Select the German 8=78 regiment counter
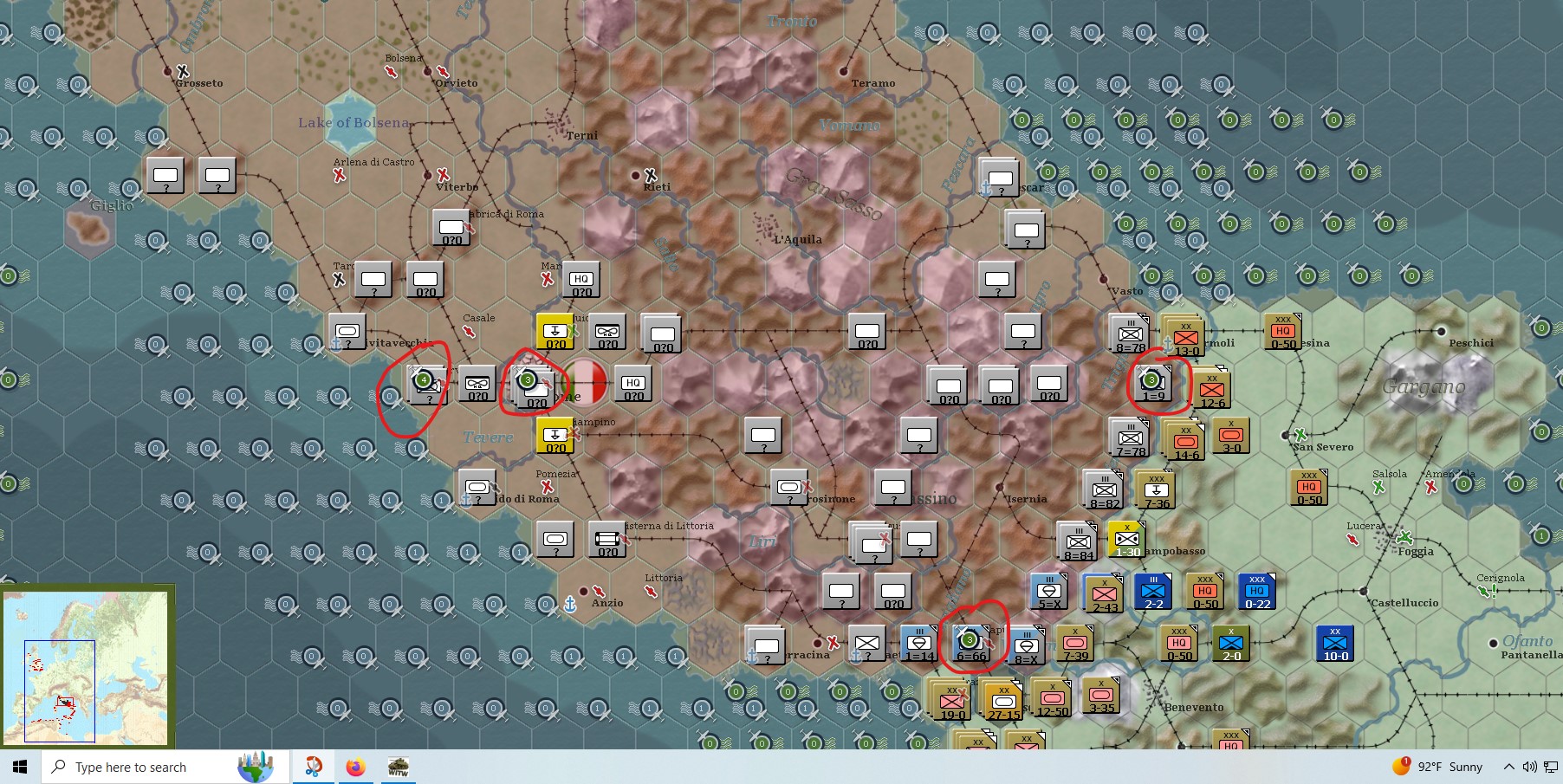Image resolution: width=1563 pixels, height=784 pixels. click(x=1130, y=333)
